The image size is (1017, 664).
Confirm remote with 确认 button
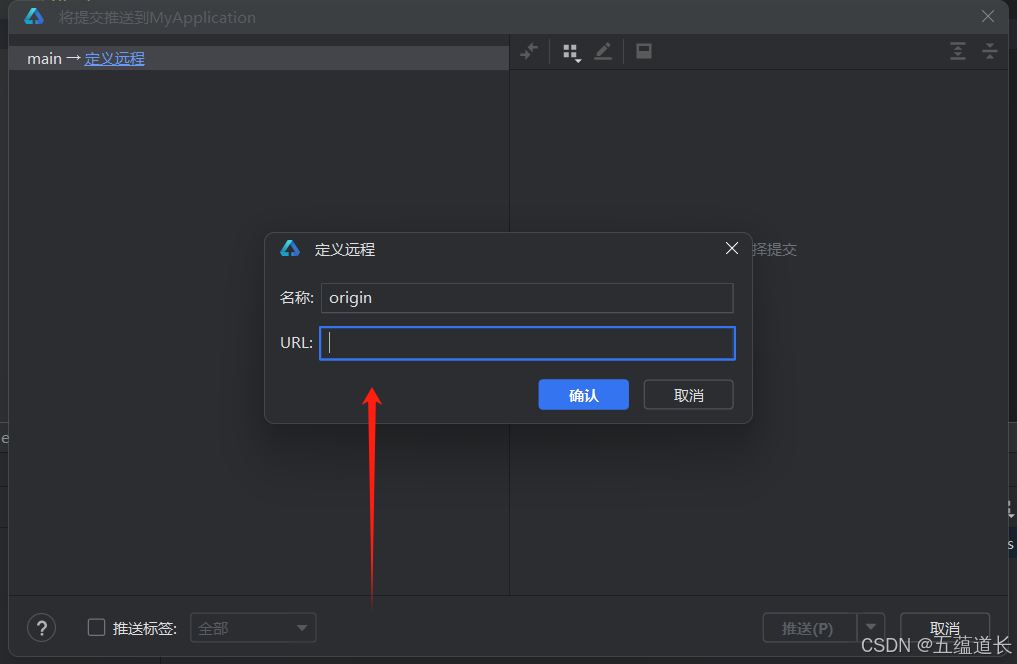pos(583,394)
